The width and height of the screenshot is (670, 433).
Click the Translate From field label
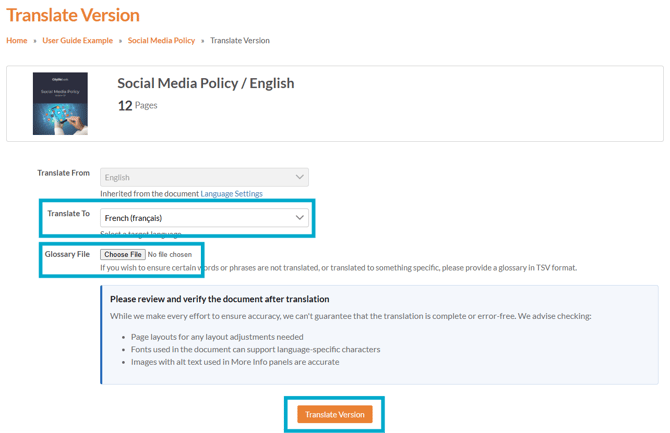pos(63,173)
